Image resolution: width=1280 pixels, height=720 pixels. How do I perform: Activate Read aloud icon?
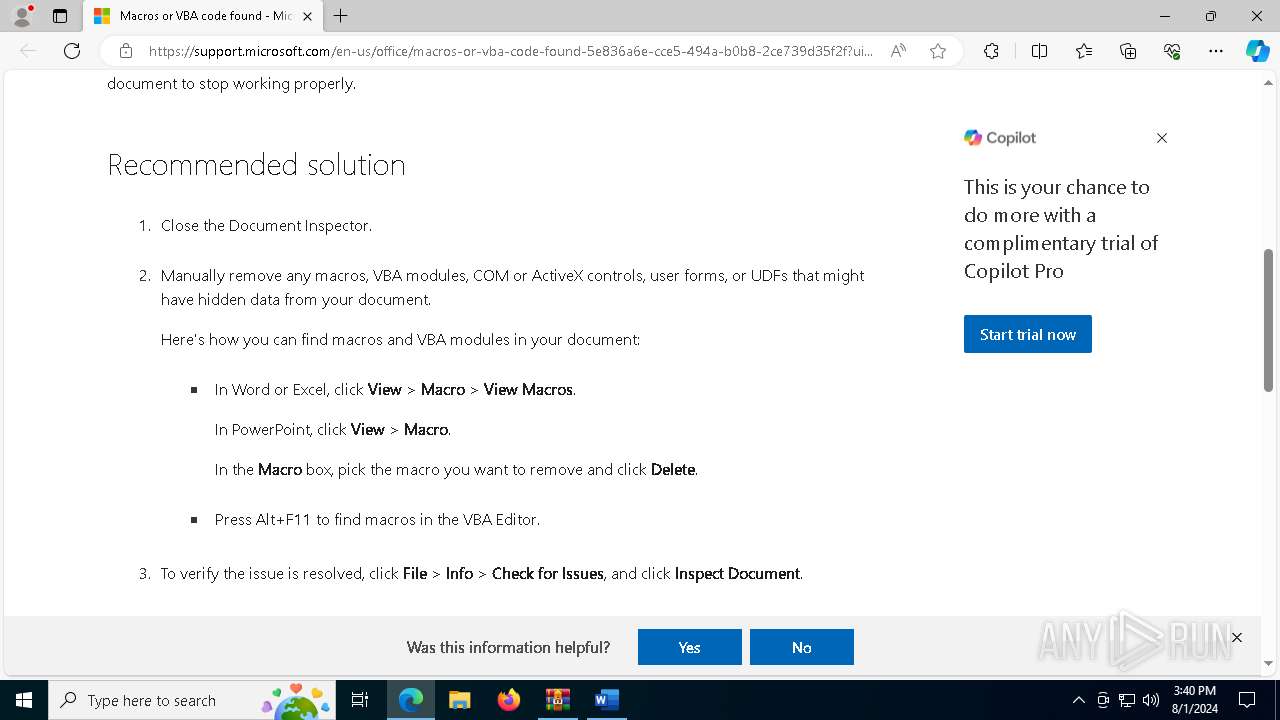(x=898, y=51)
